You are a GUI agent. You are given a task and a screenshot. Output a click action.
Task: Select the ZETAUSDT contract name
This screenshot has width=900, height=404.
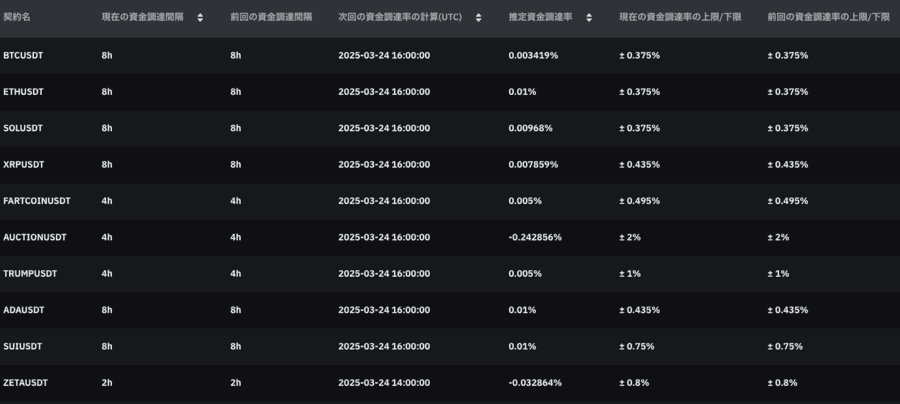25,383
